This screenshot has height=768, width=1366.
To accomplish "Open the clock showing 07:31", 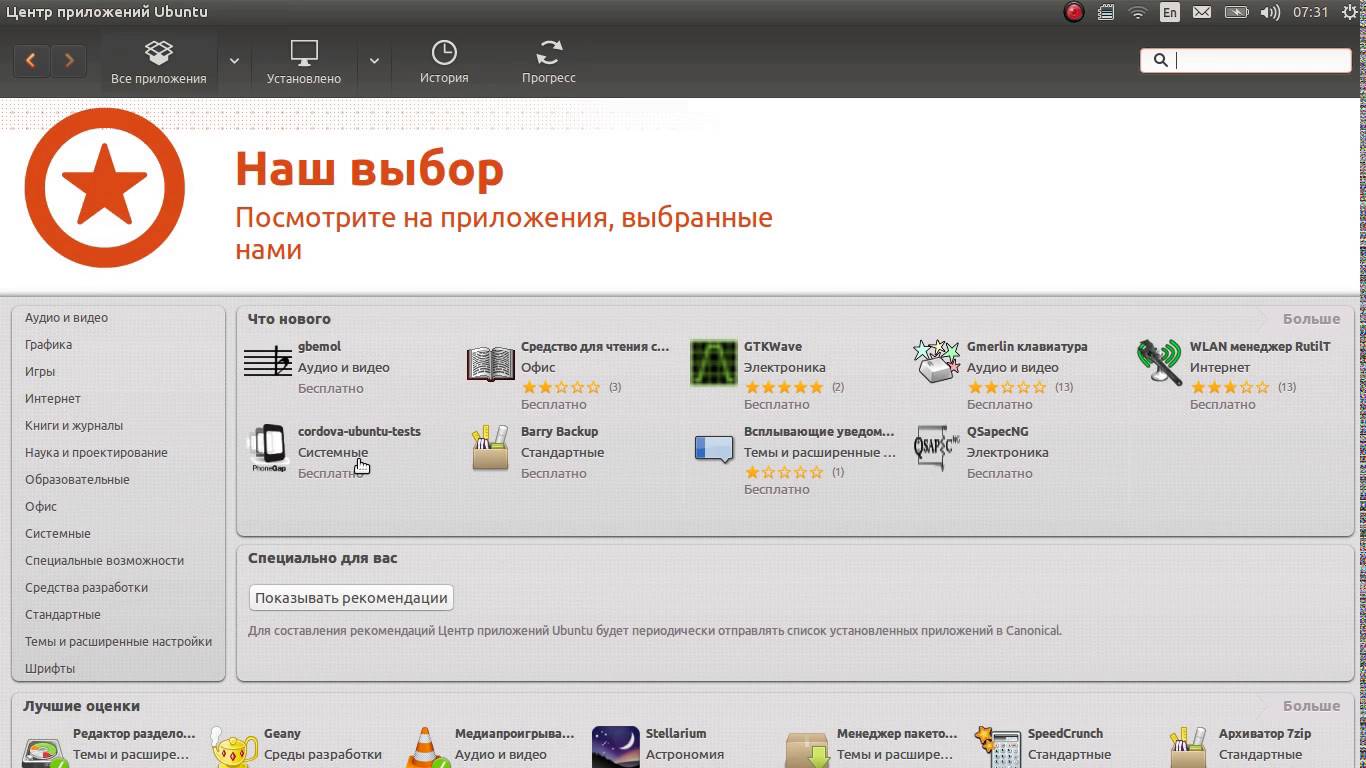I will pyautogui.click(x=1310, y=12).
